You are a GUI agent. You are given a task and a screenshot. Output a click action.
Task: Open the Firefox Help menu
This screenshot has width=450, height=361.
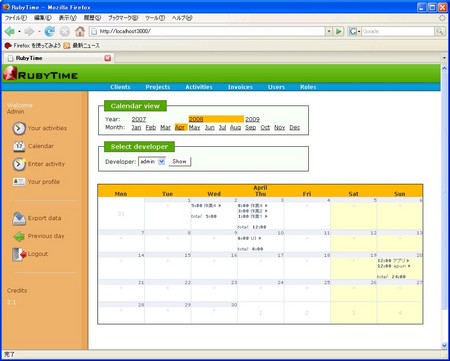tap(182, 18)
